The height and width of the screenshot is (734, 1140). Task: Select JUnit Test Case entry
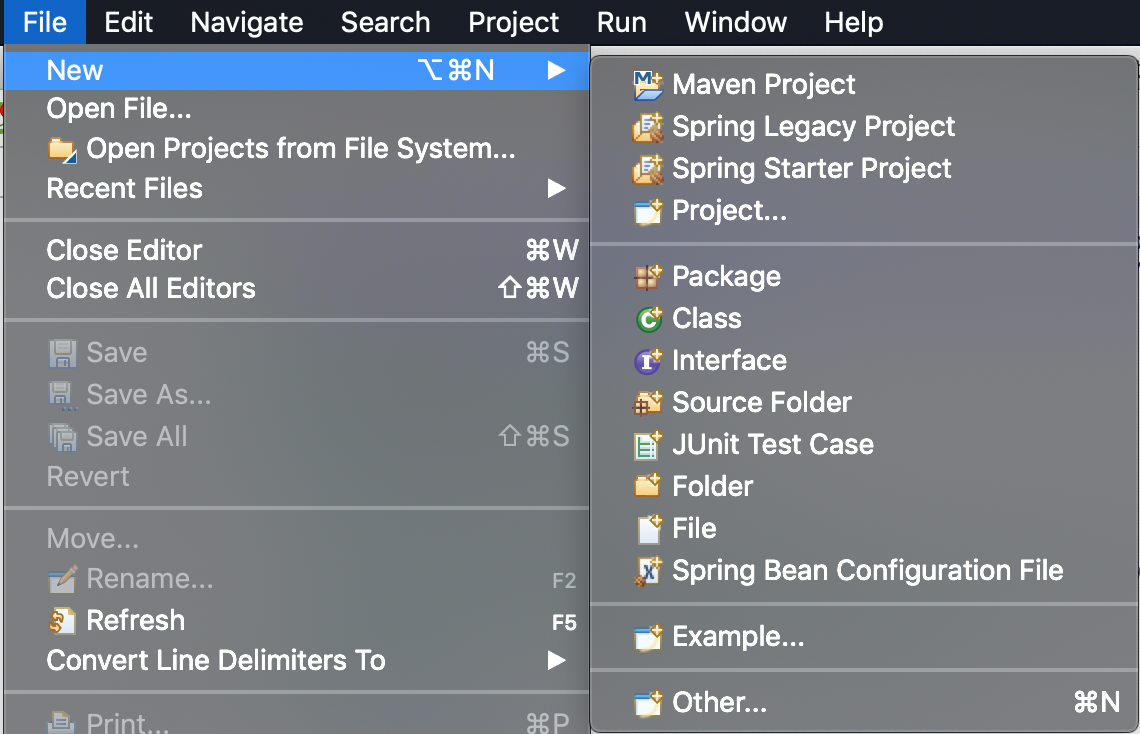[864, 445]
